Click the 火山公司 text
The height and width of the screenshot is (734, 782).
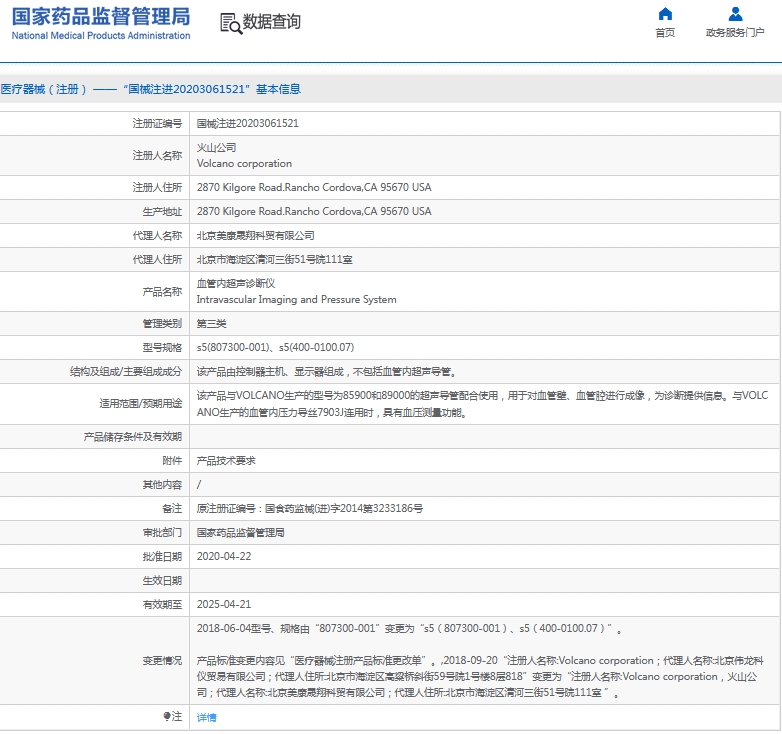[216, 148]
